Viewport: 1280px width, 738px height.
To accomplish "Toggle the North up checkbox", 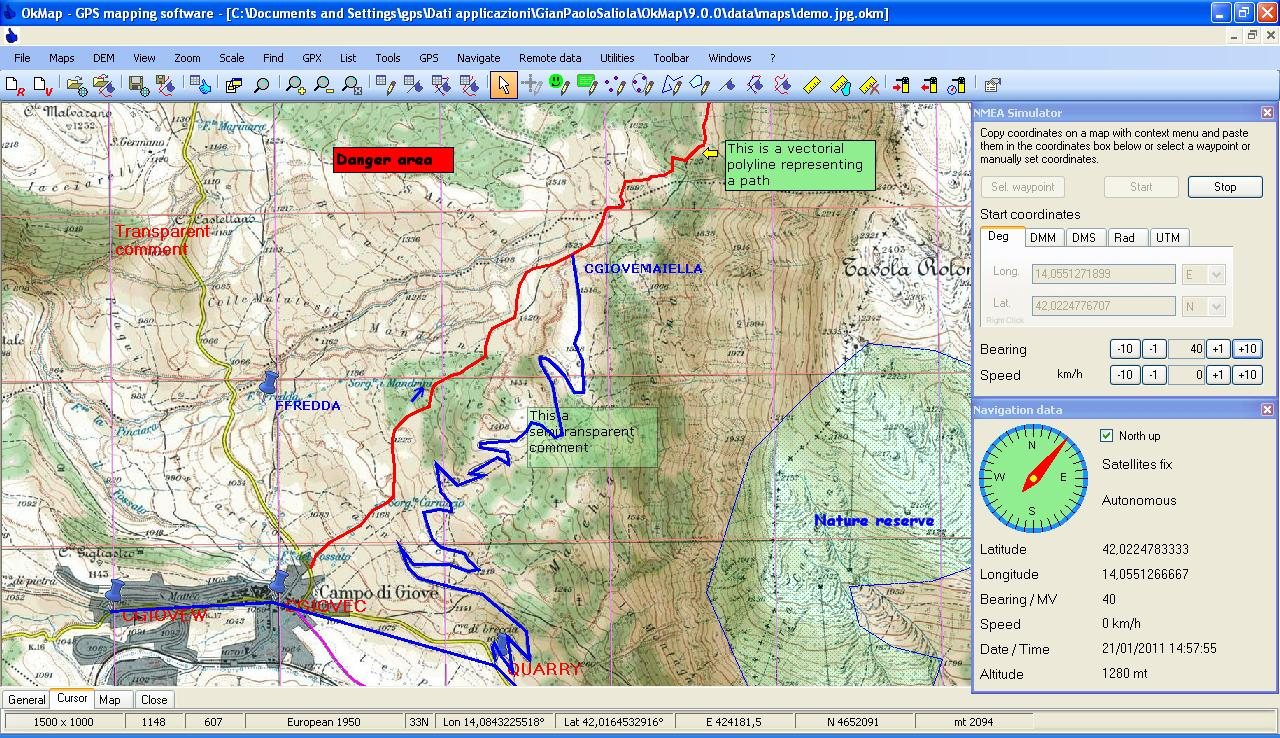I will [x=1106, y=436].
